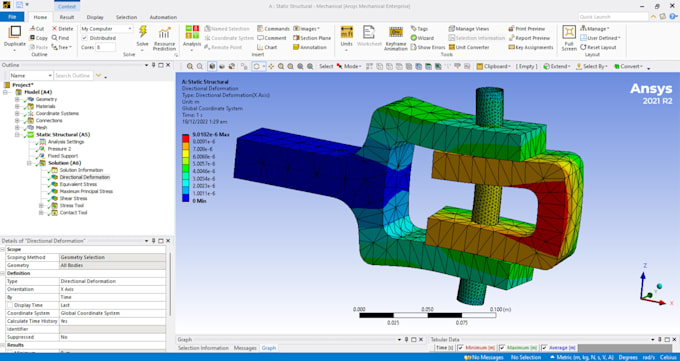This screenshot has width=680, height=361.
Task: Open the Find tool
Action: click(x=60, y=38)
